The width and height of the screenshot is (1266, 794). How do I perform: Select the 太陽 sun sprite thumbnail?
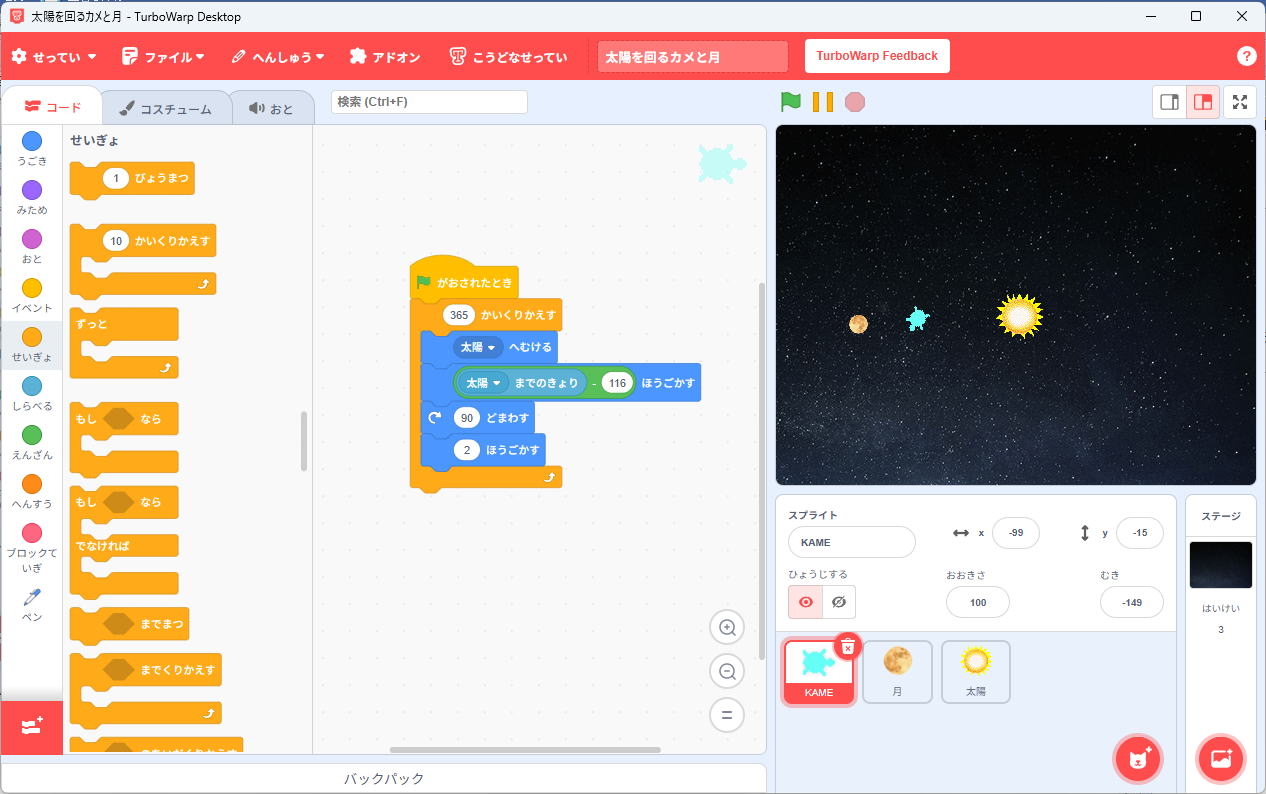(x=976, y=672)
